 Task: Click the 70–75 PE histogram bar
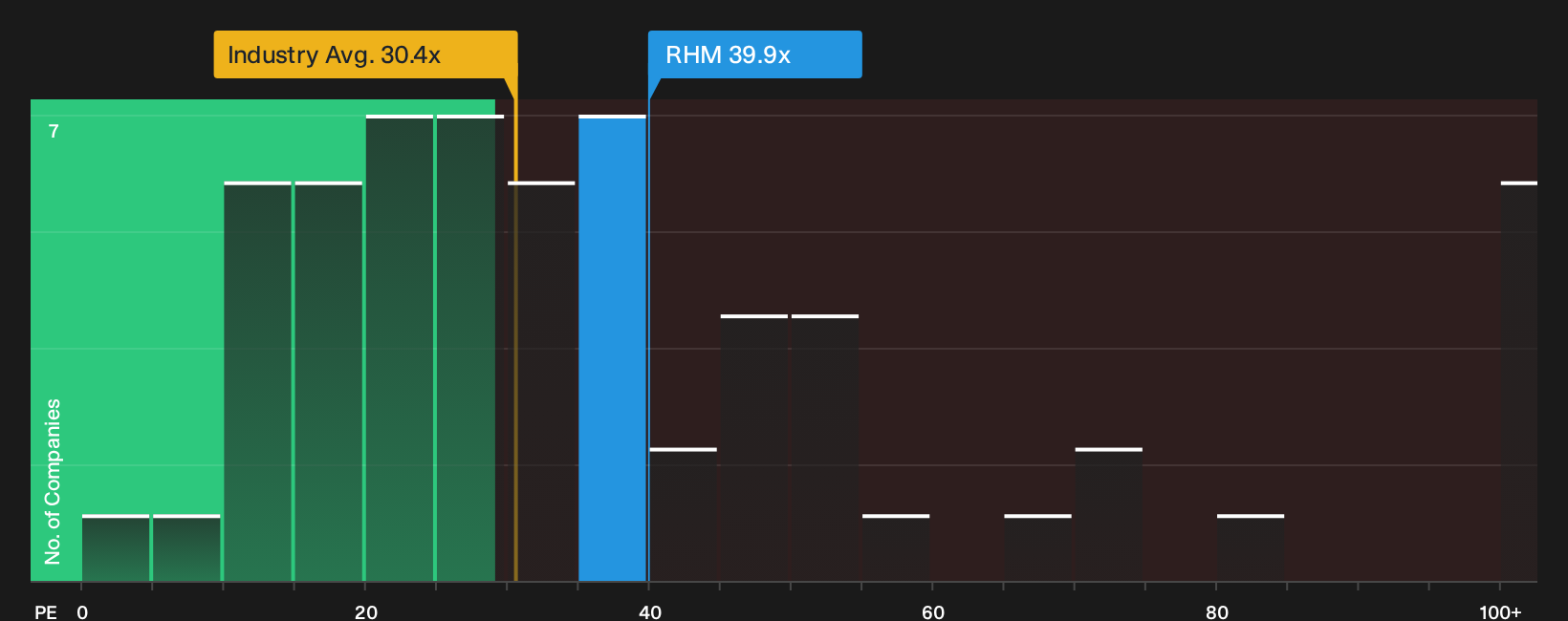tap(1109, 514)
